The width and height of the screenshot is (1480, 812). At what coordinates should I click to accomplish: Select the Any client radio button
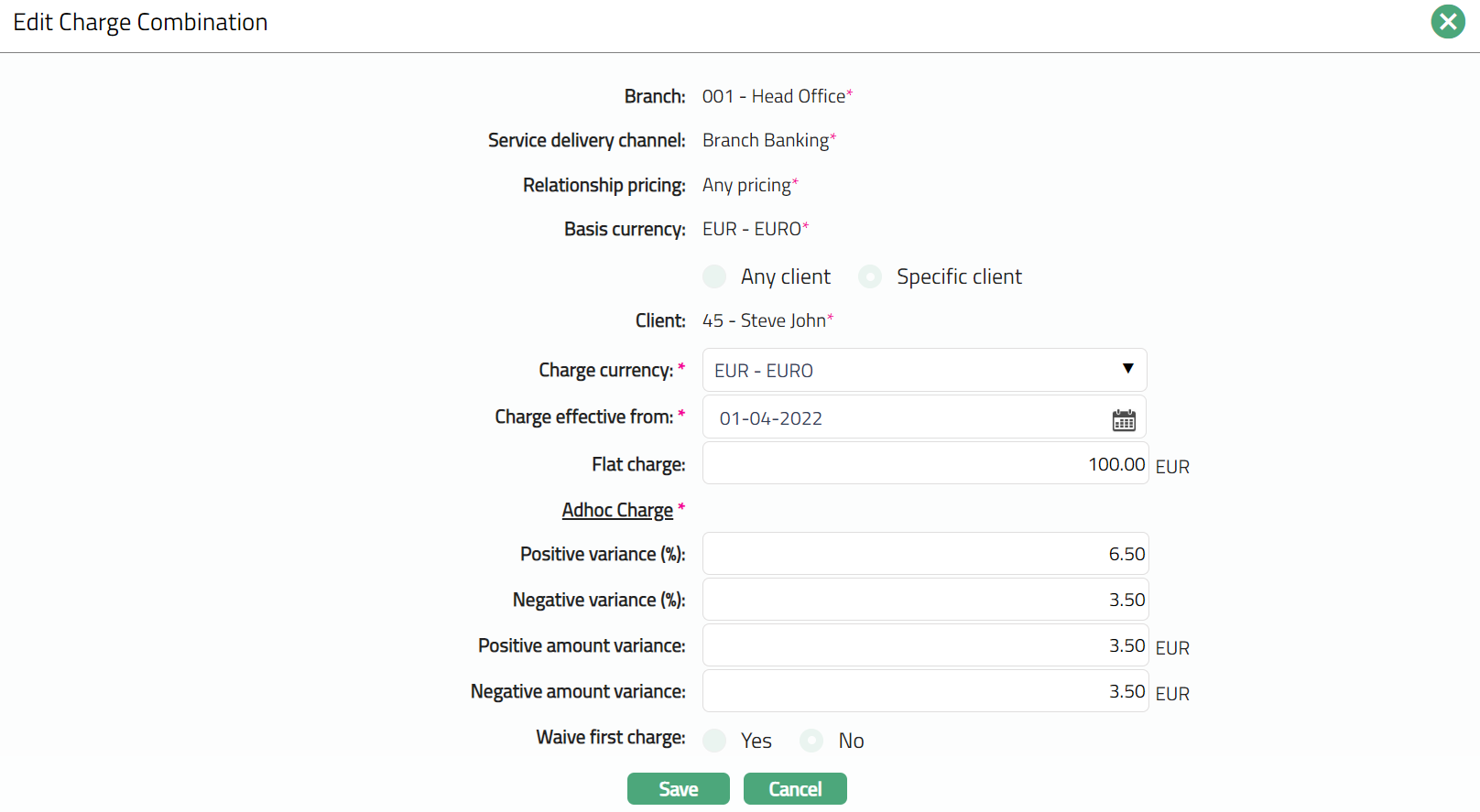click(714, 276)
